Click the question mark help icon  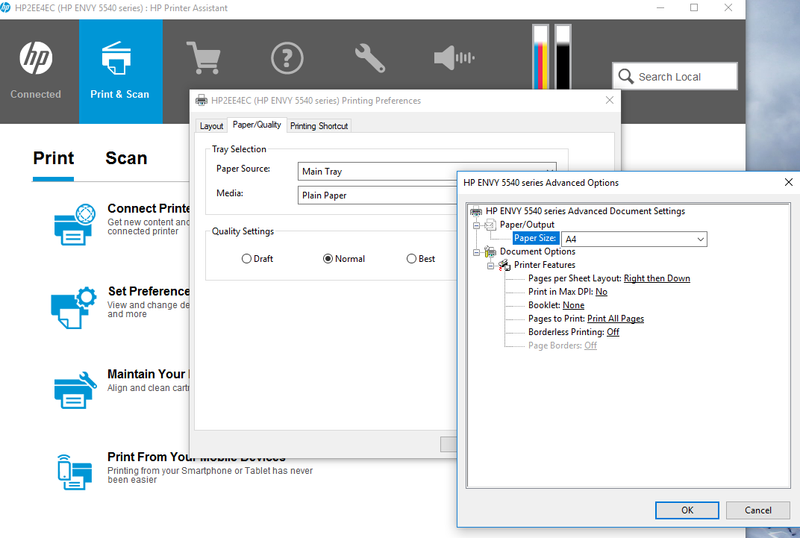286,59
